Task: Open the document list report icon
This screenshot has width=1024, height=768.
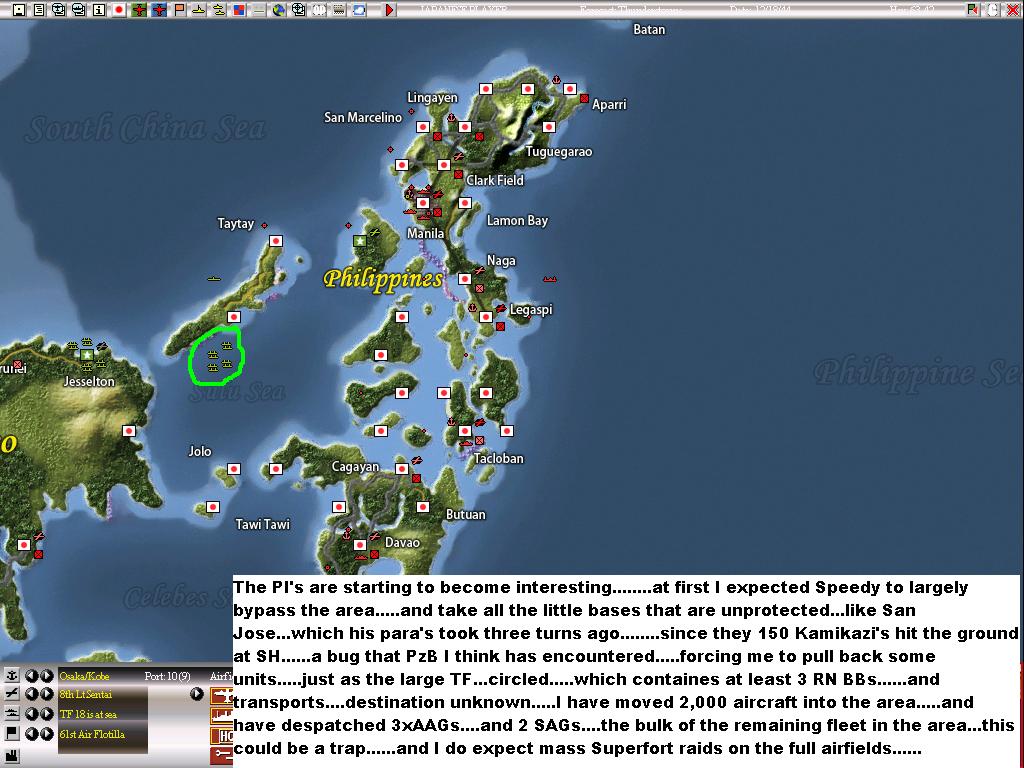Action: [39, 10]
